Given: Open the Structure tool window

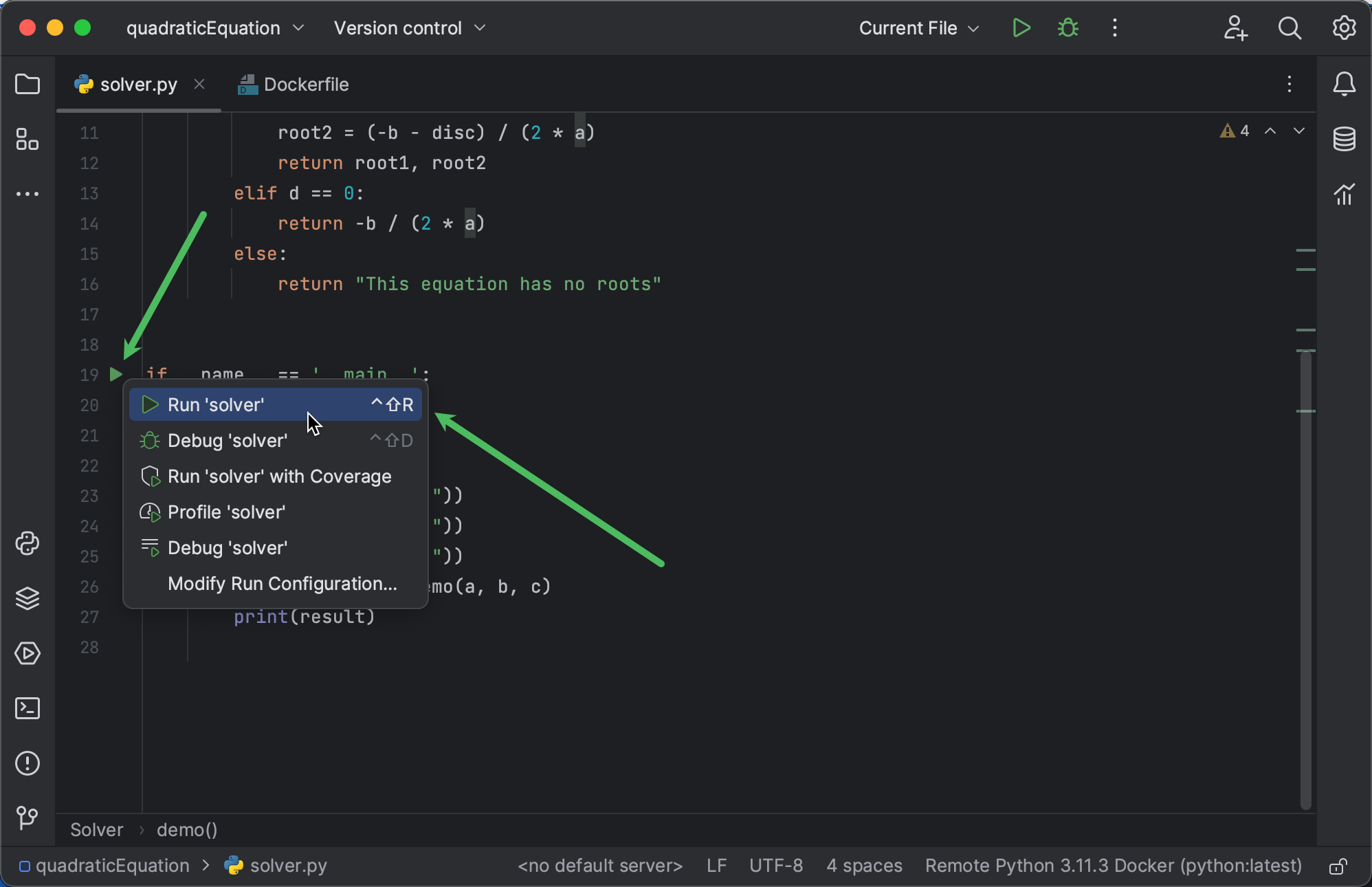Looking at the screenshot, I should point(27,139).
